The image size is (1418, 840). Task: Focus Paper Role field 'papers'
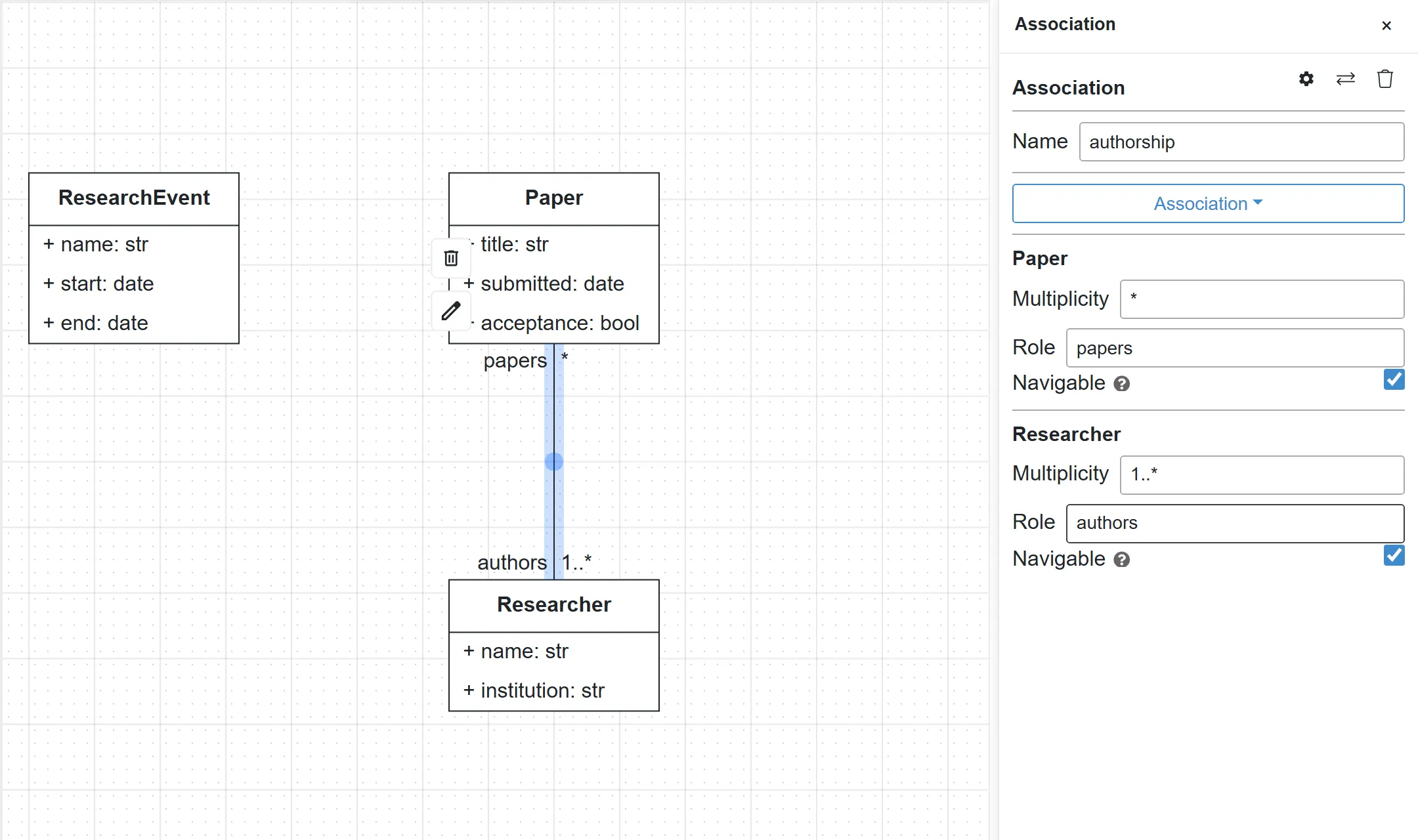point(1235,348)
